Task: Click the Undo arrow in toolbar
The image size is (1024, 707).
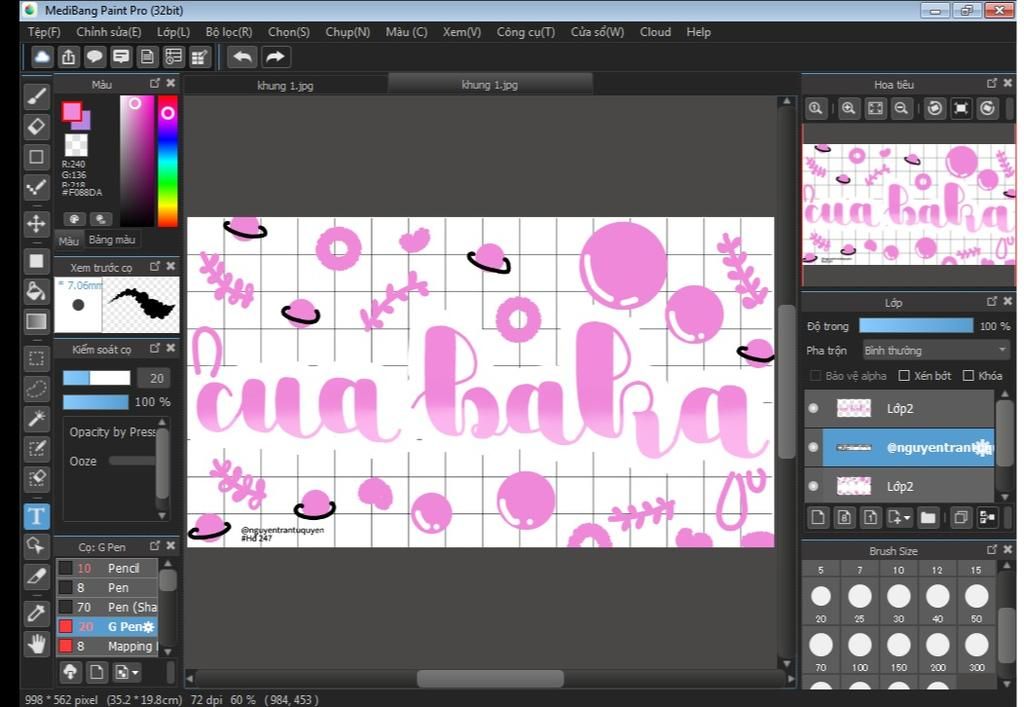Action: click(x=242, y=57)
